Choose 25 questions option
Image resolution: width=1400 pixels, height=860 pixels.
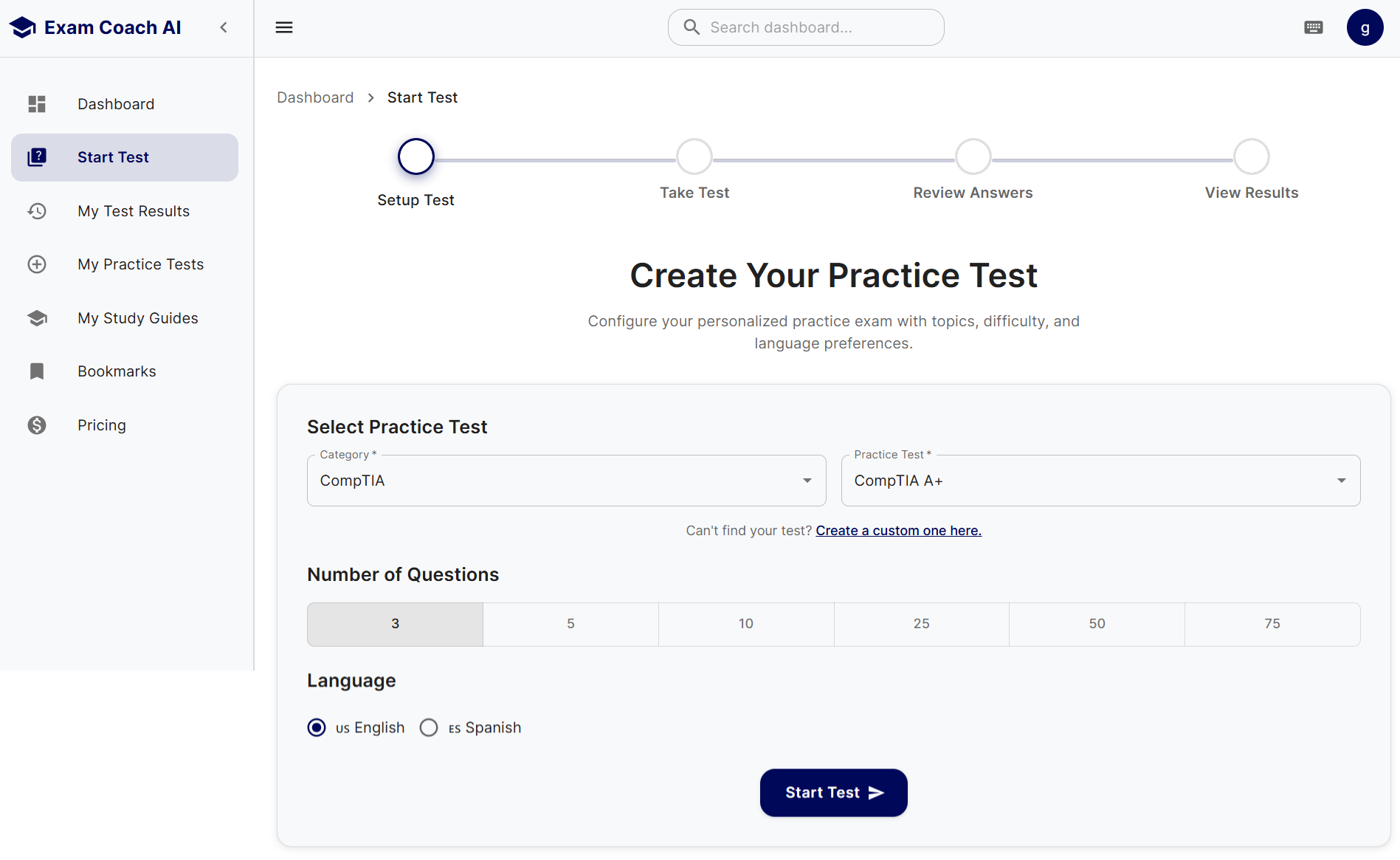coord(922,625)
